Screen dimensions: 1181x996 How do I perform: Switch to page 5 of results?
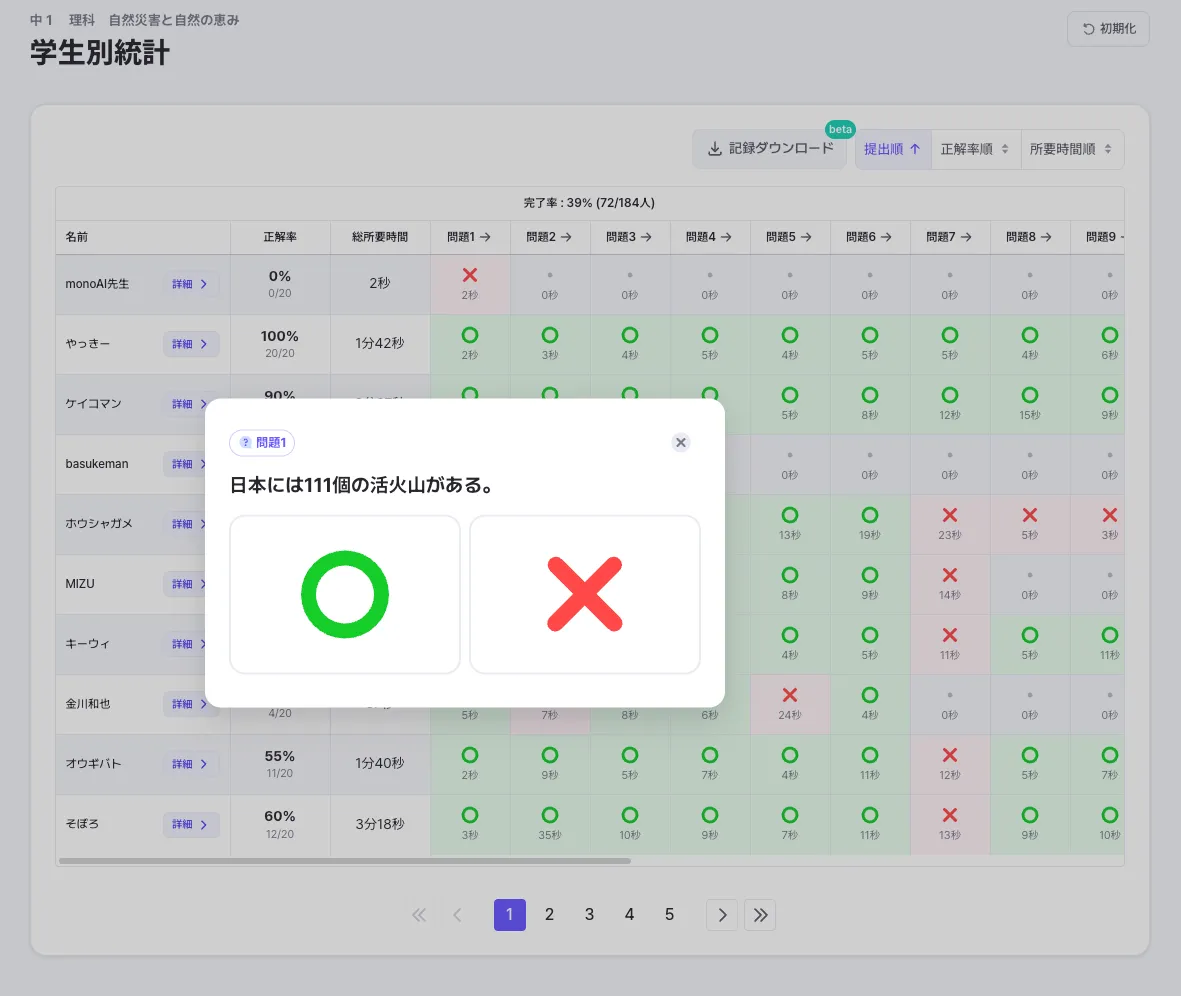pos(670,915)
